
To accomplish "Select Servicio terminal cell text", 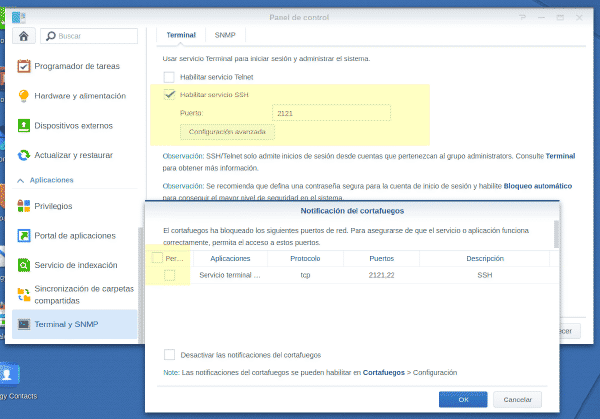I will pos(230,275).
